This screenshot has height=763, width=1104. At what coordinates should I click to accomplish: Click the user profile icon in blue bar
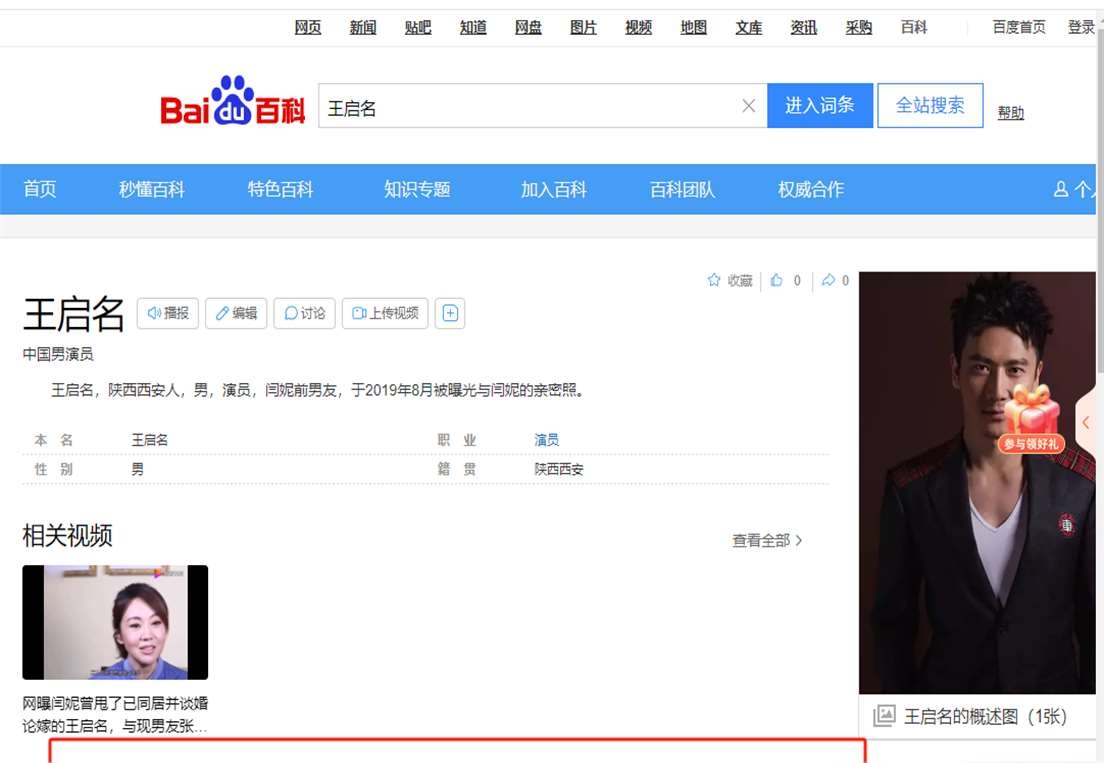[1060, 189]
